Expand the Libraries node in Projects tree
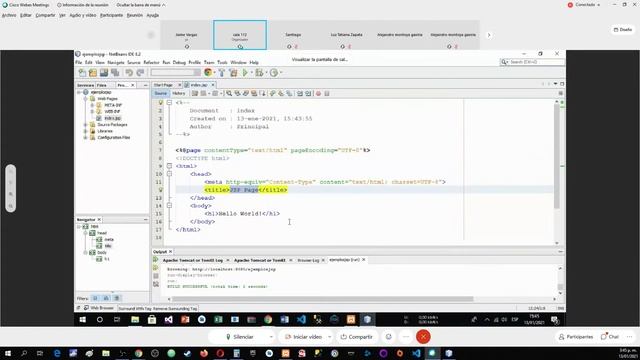Screen dimensions: 640x360 click(86, 131)
